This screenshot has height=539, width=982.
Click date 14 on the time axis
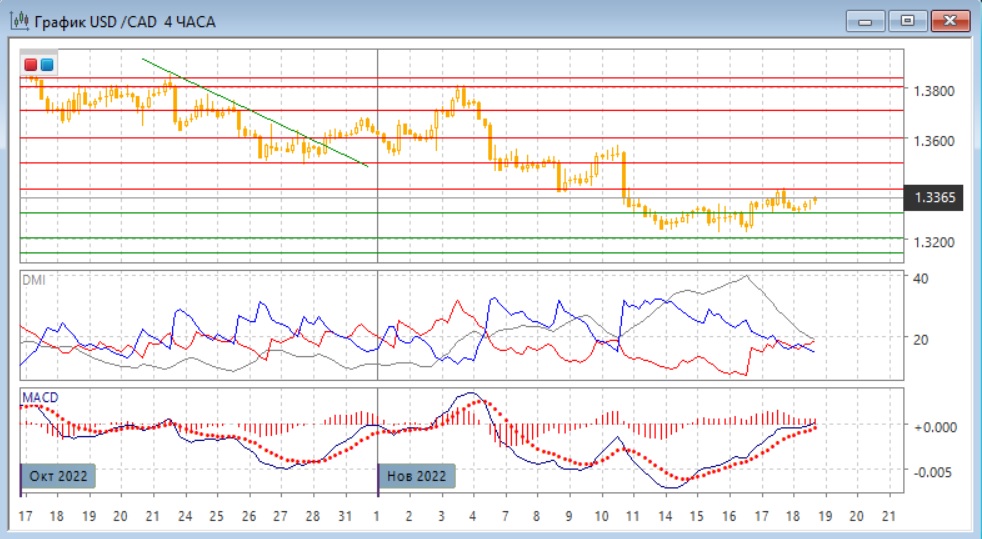tap(664, 517)
